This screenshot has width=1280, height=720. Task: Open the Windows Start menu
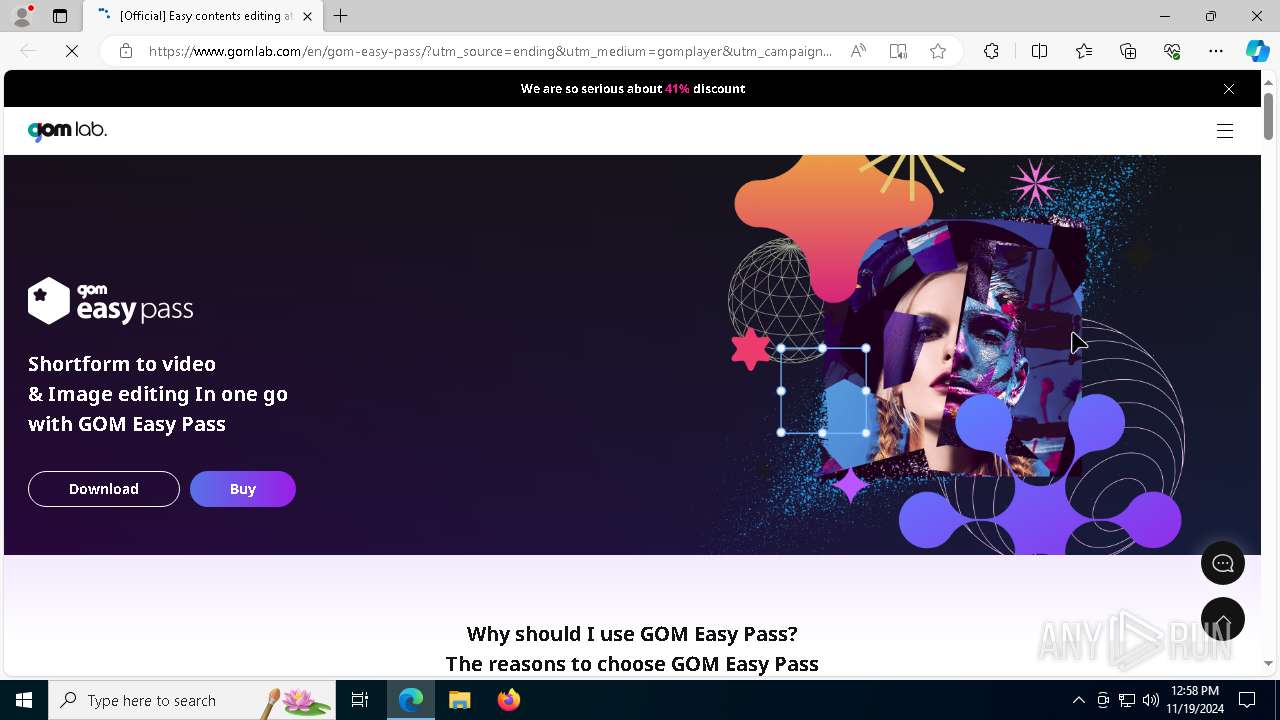tap(24, 700)
